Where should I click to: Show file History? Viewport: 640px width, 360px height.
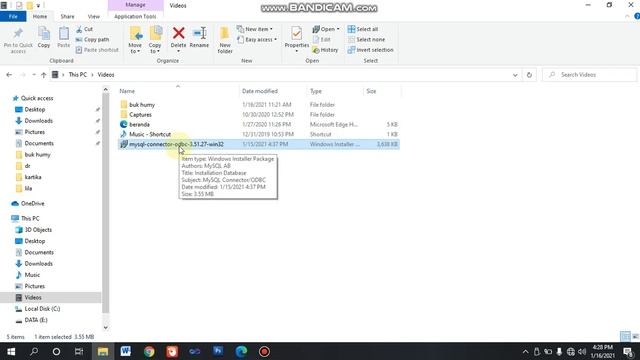pos(325,50)
